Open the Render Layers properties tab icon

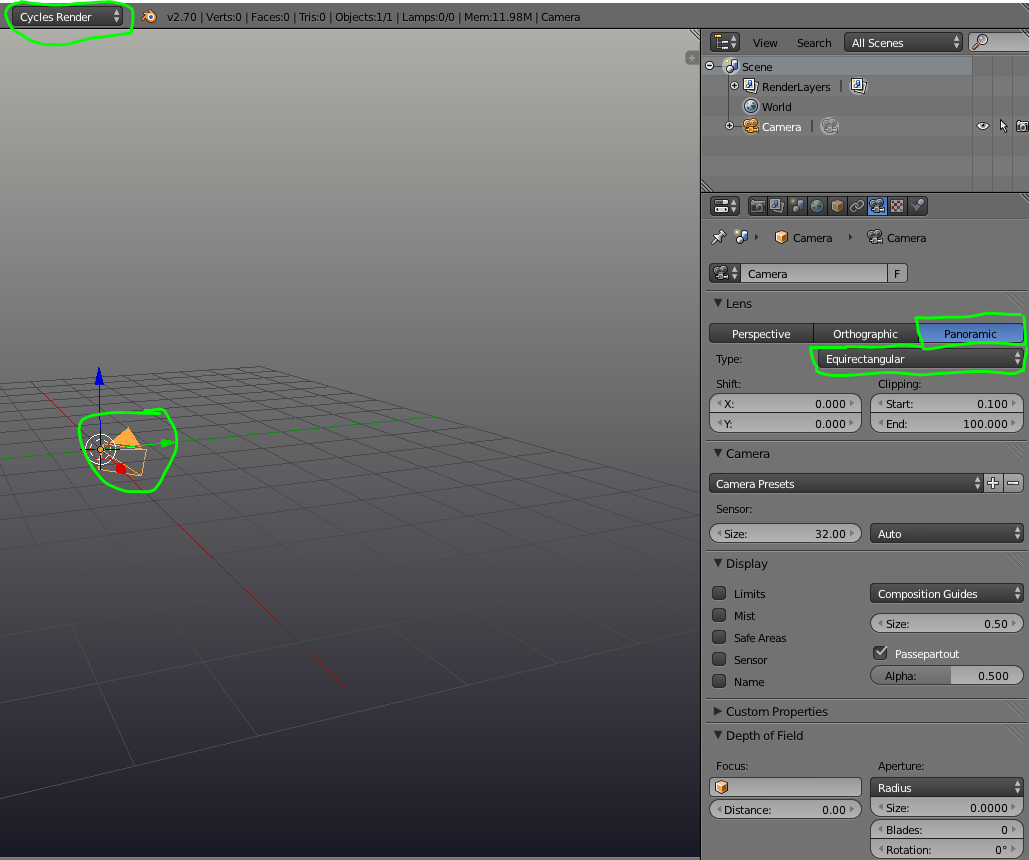777,206
